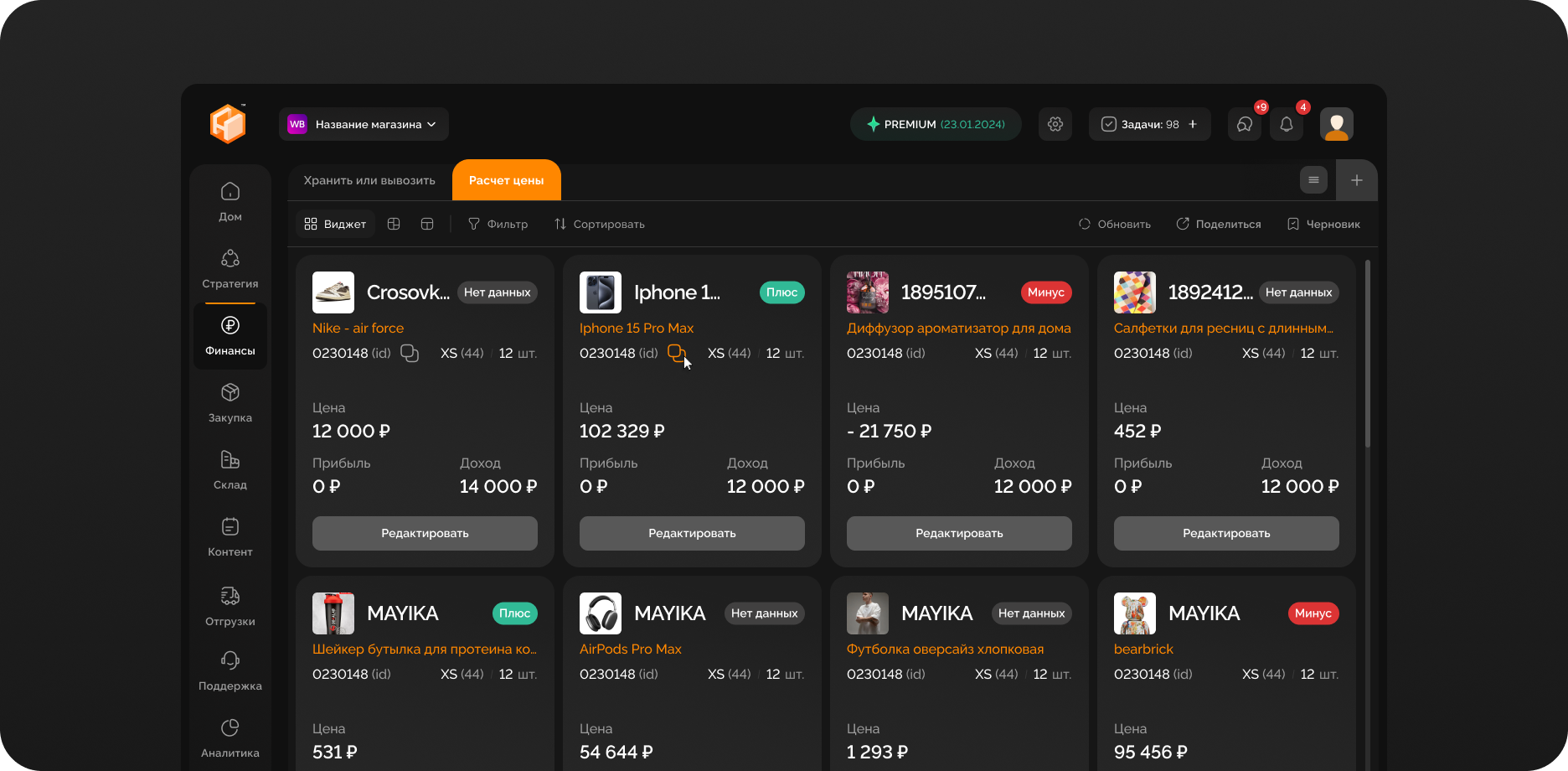
Task: Select the Расчет цены tab
Action: pyautogui.click(x=506, y=180)
